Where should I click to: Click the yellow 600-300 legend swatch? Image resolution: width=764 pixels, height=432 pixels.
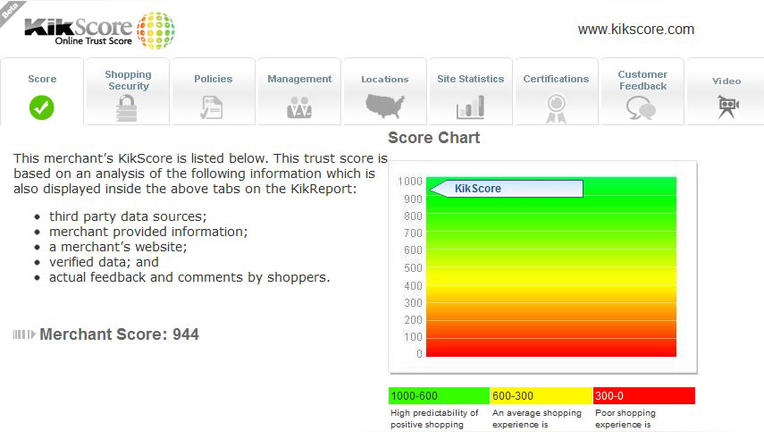coord(541,395)
